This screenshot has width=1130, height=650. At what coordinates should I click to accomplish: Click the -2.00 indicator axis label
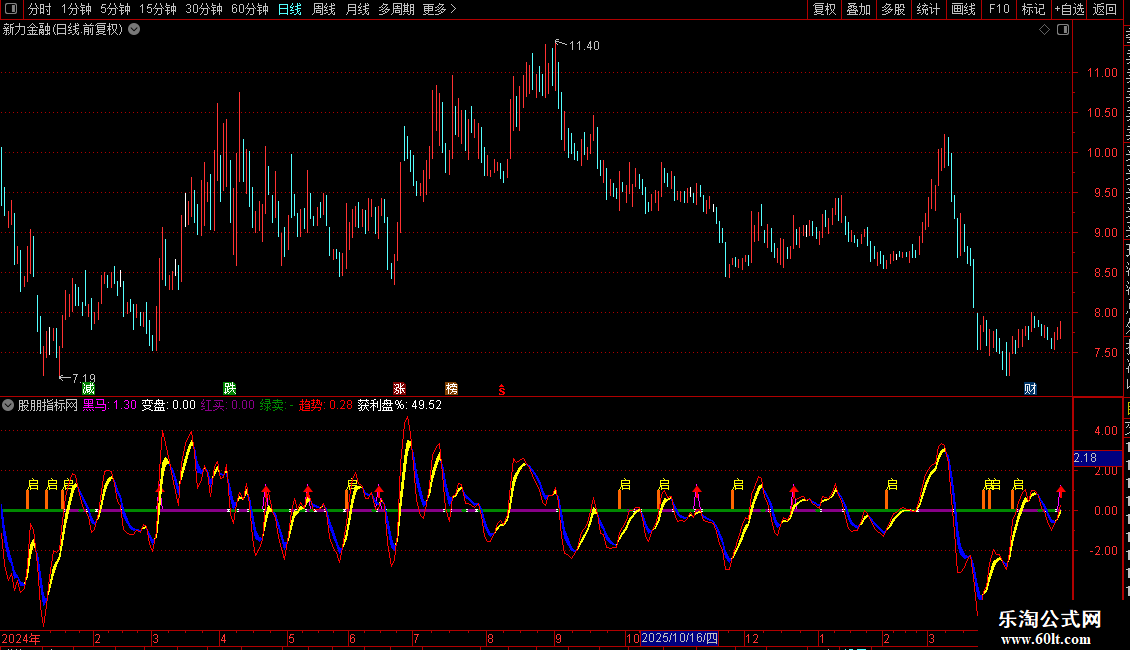point(1103,551)
